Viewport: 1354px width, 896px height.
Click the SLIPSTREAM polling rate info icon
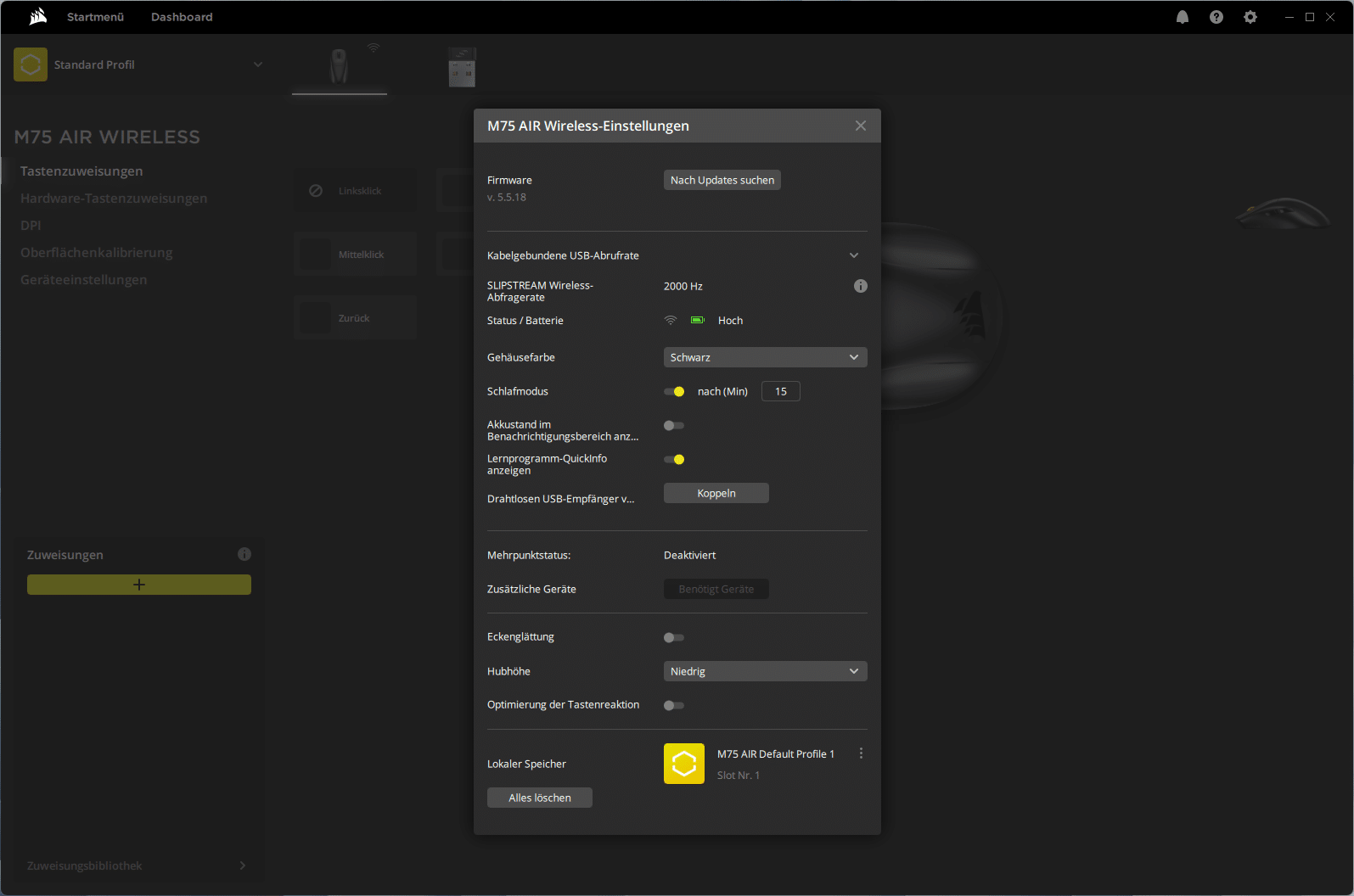click(860, 286)
